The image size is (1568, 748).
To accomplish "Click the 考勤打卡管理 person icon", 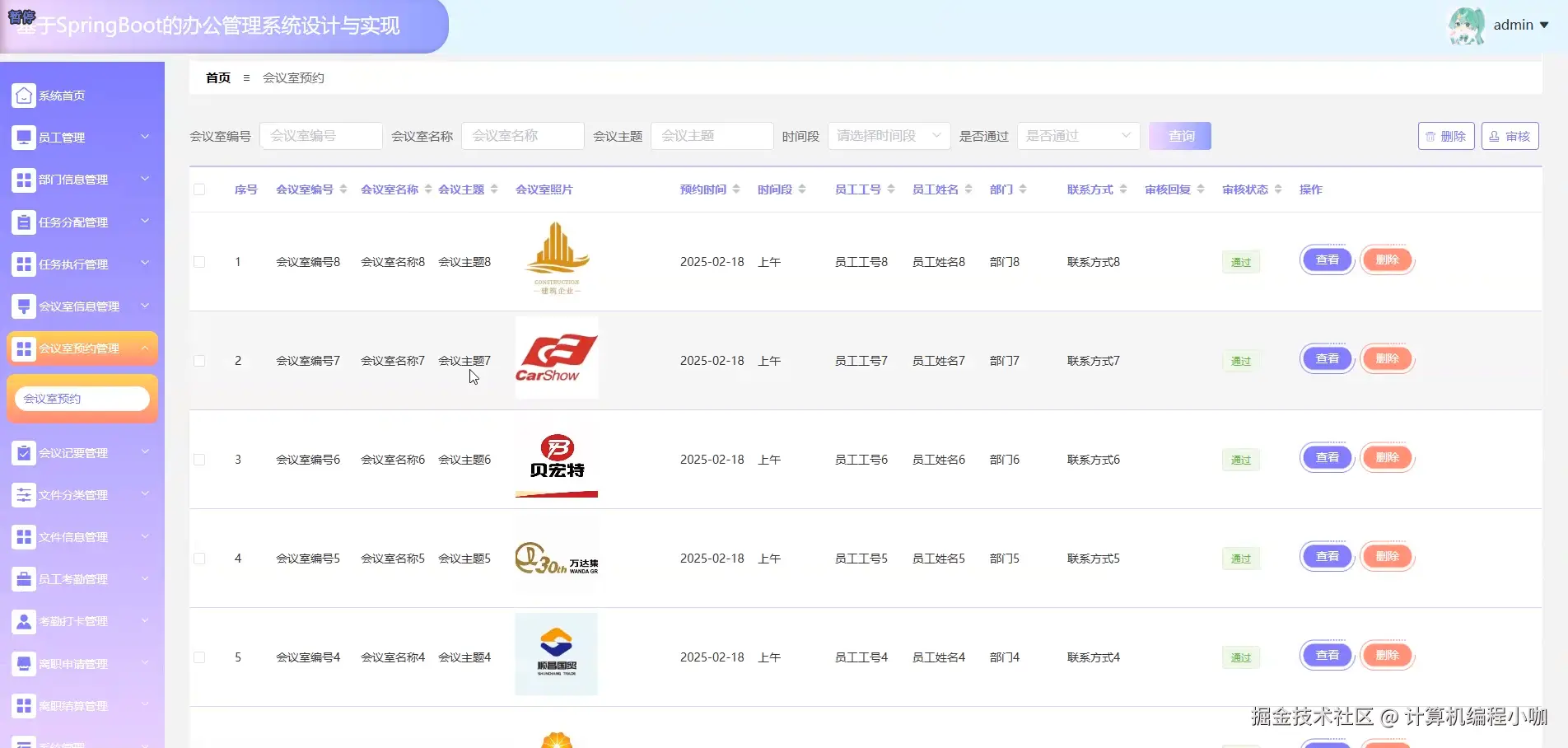I will [x=24, y=621].
